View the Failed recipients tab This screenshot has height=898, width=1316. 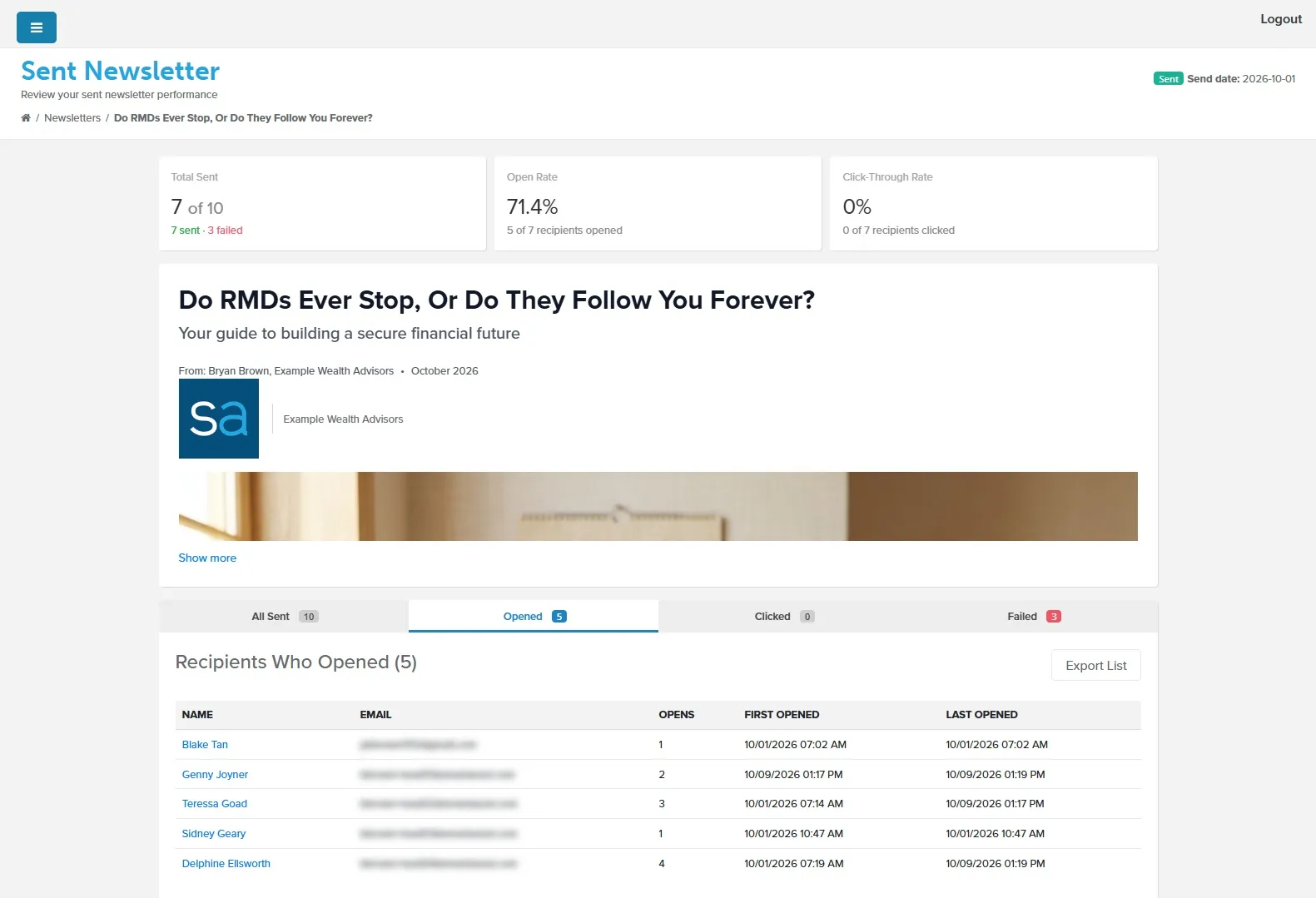1033,617
